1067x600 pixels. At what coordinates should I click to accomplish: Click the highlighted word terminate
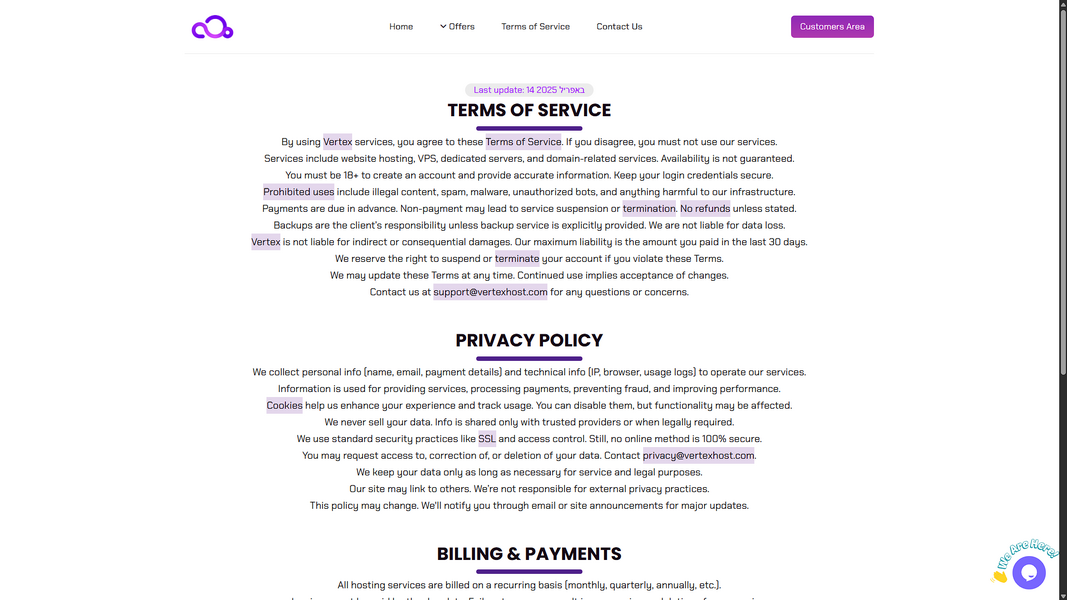click(517, 259)
